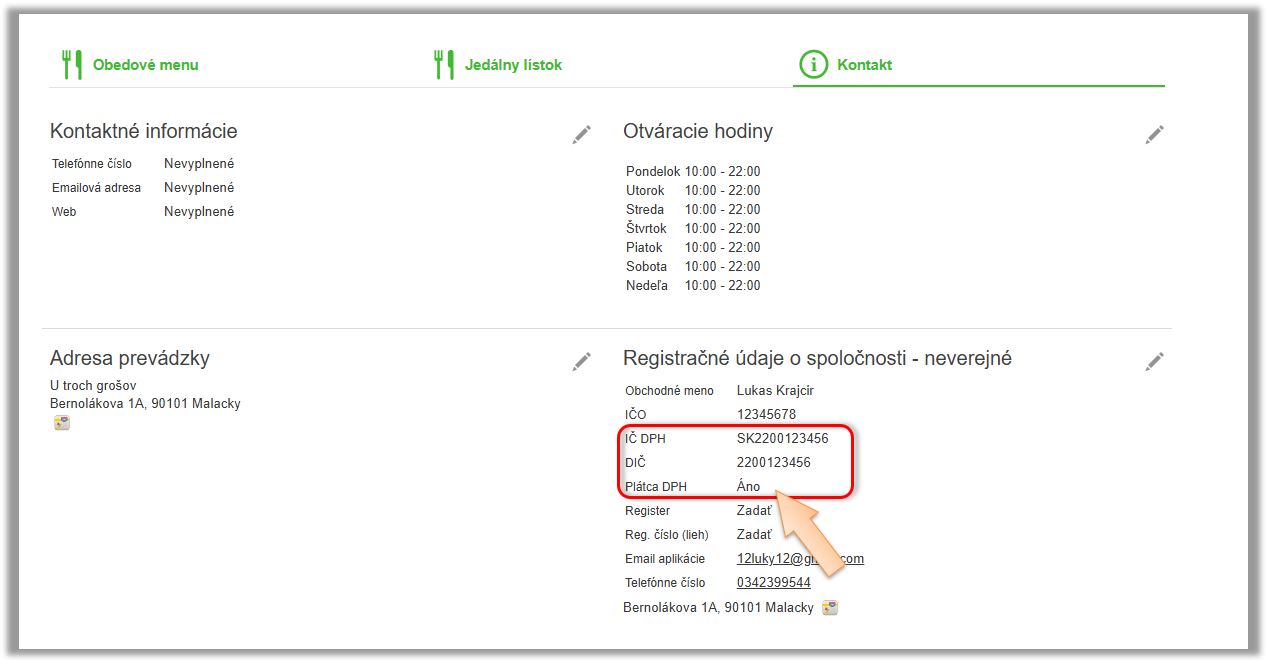Edit Registračné údaje o spoločnosti pencil
Screen dimensions: 1268x660
click(x=1154, y=361)
